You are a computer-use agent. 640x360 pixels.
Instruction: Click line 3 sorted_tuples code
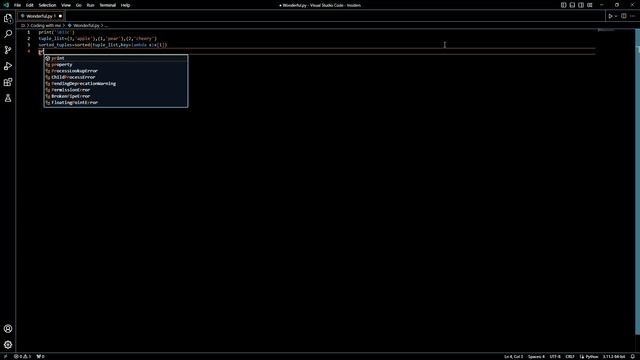[103, 45]
